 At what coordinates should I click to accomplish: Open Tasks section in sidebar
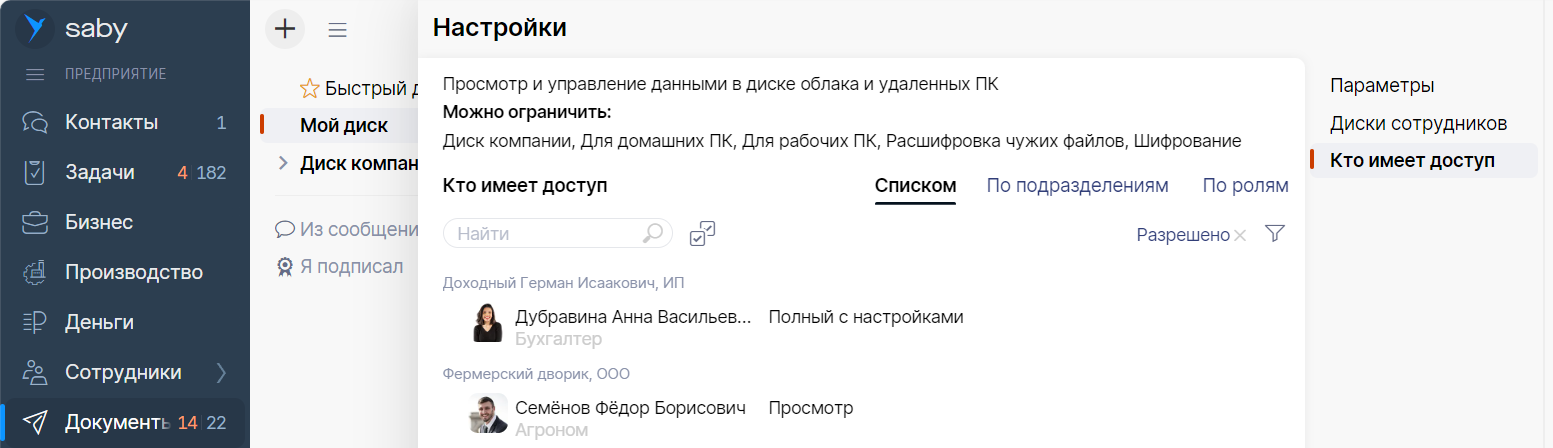tap(100, 173)
